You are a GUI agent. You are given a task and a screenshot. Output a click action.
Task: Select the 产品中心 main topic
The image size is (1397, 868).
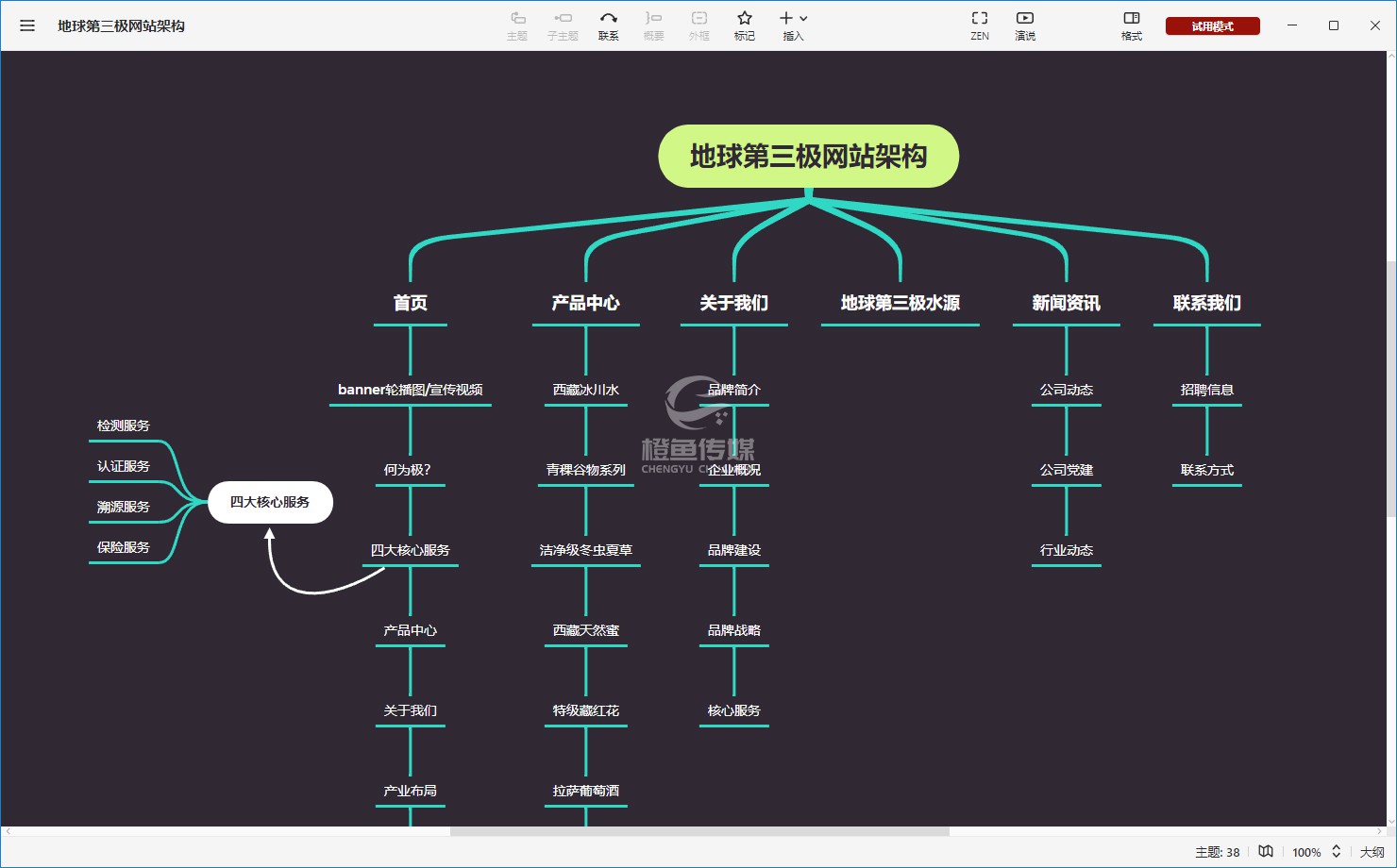[x=586, y=303]
